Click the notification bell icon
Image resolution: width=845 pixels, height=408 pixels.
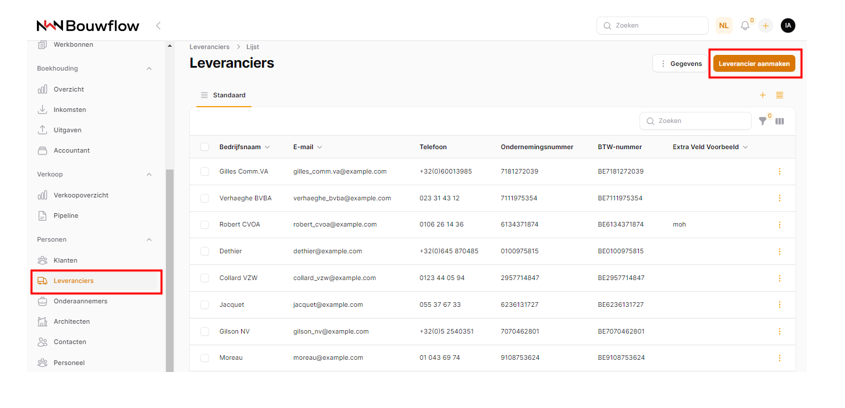(745, 26)
